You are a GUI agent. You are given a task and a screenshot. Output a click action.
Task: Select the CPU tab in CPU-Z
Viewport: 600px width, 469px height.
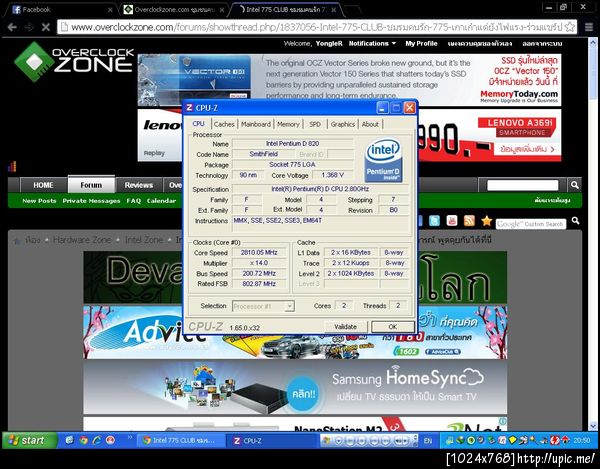click(198, 124)
